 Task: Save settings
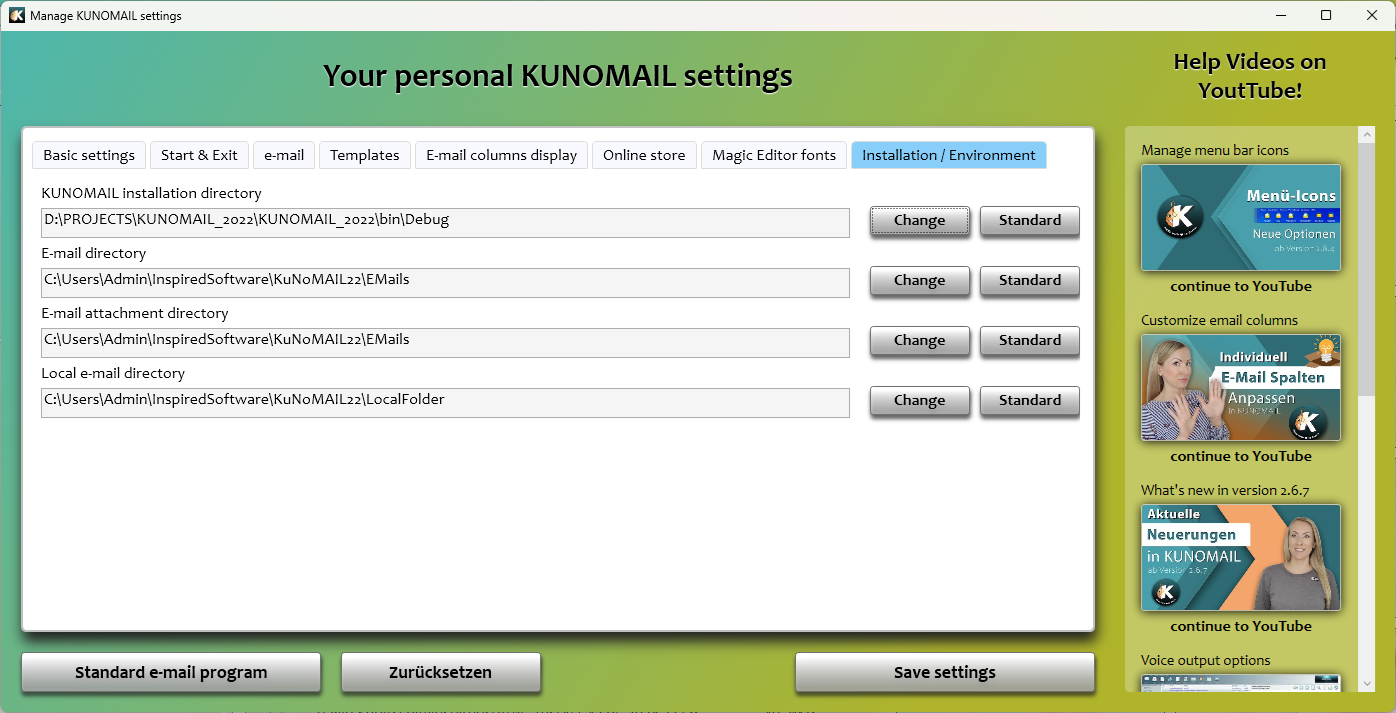(x=945, y=672)
